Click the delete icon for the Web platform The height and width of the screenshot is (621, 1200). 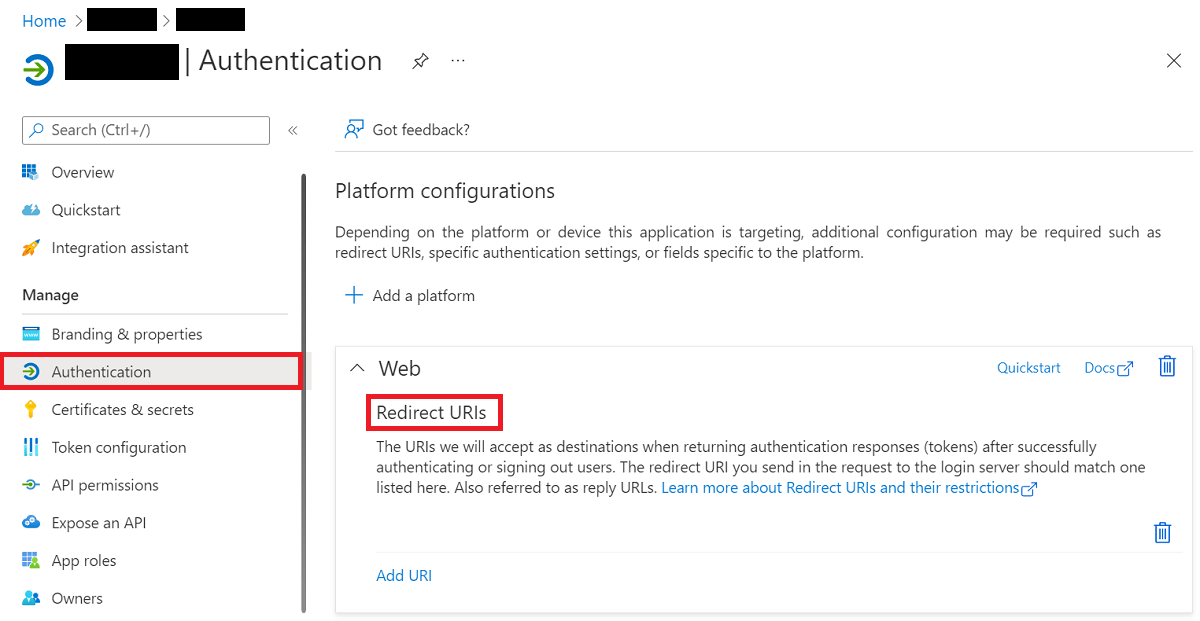(1166, 366)
